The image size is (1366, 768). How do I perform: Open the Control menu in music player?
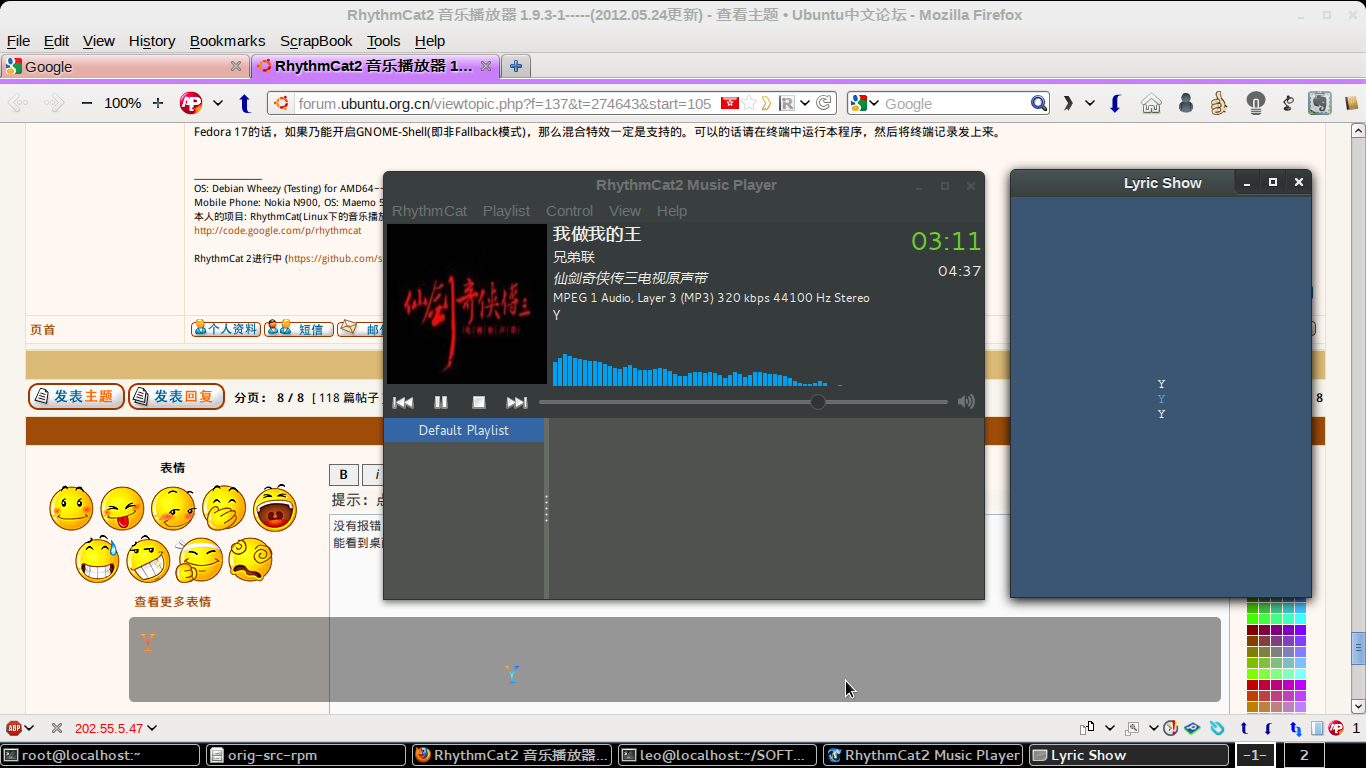coord(569,211)
